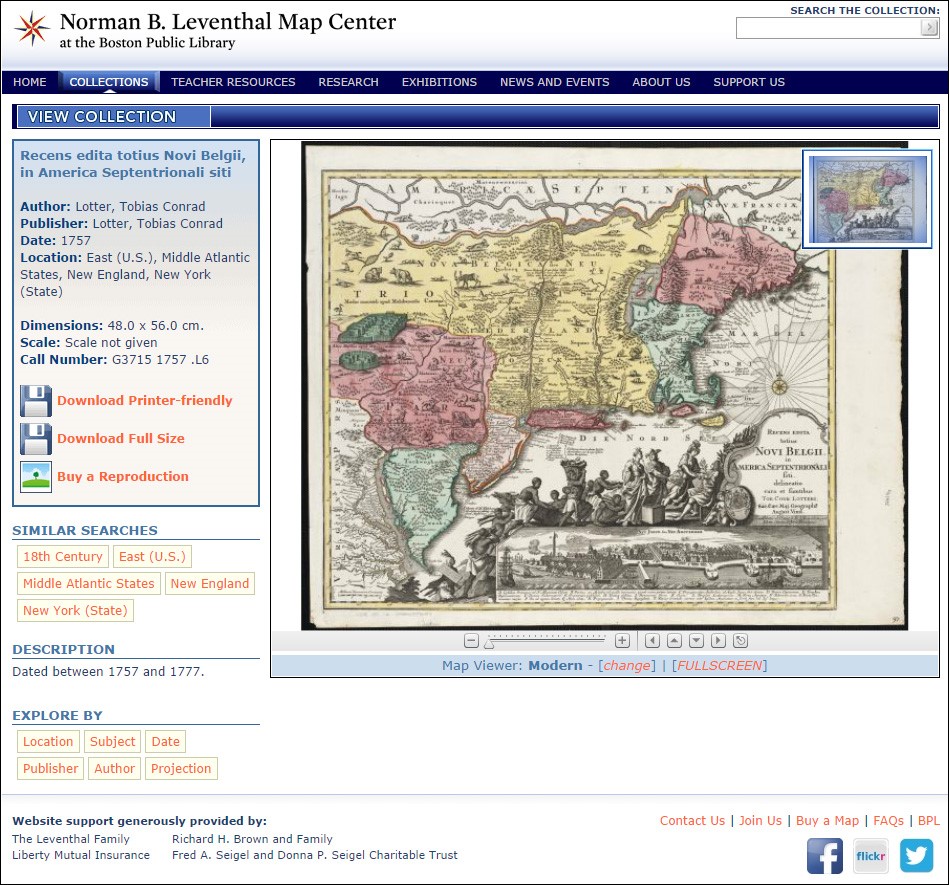Click the map zoom slider handle
949x885 pixels.
coord(489,642)
